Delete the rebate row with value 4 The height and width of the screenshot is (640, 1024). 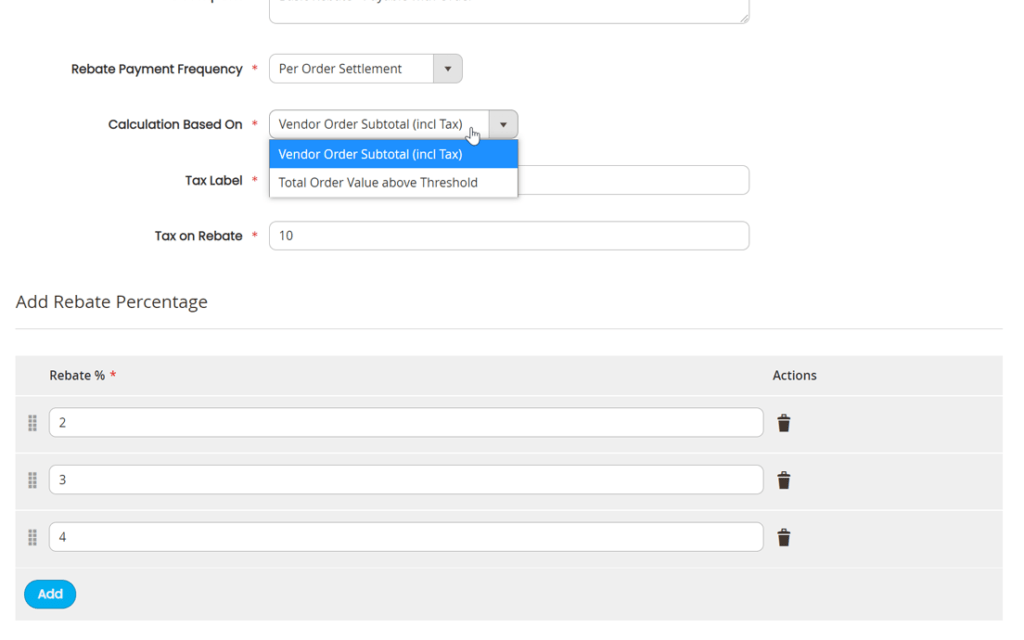(784, 537)
